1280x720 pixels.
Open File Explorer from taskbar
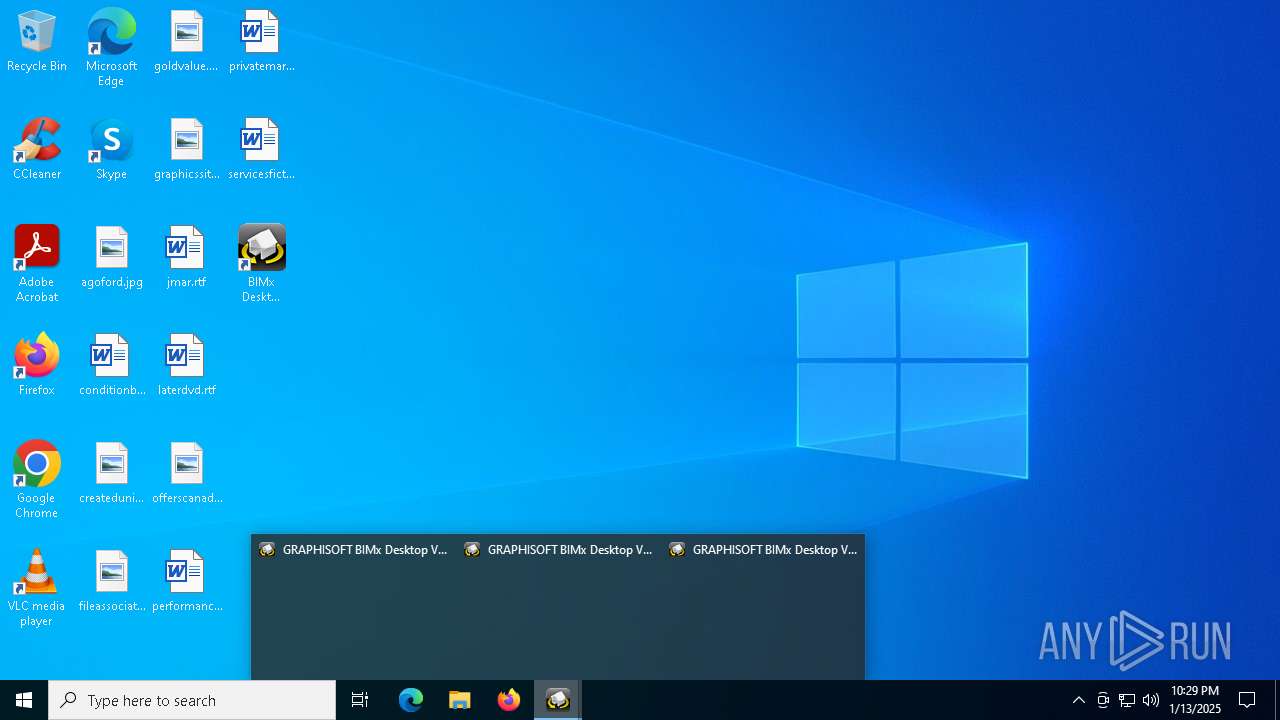[x=460, y=700]
